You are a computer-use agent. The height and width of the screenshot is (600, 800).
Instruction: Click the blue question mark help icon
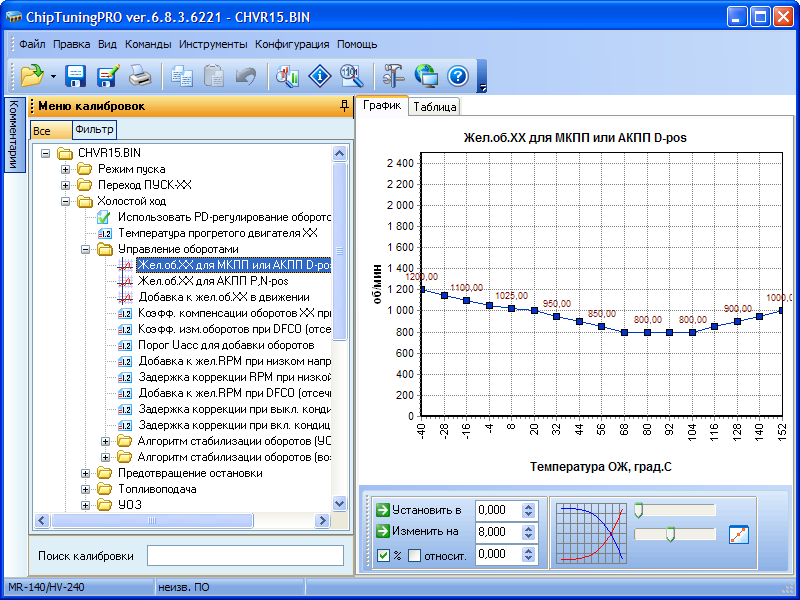(x=458, y=76)
